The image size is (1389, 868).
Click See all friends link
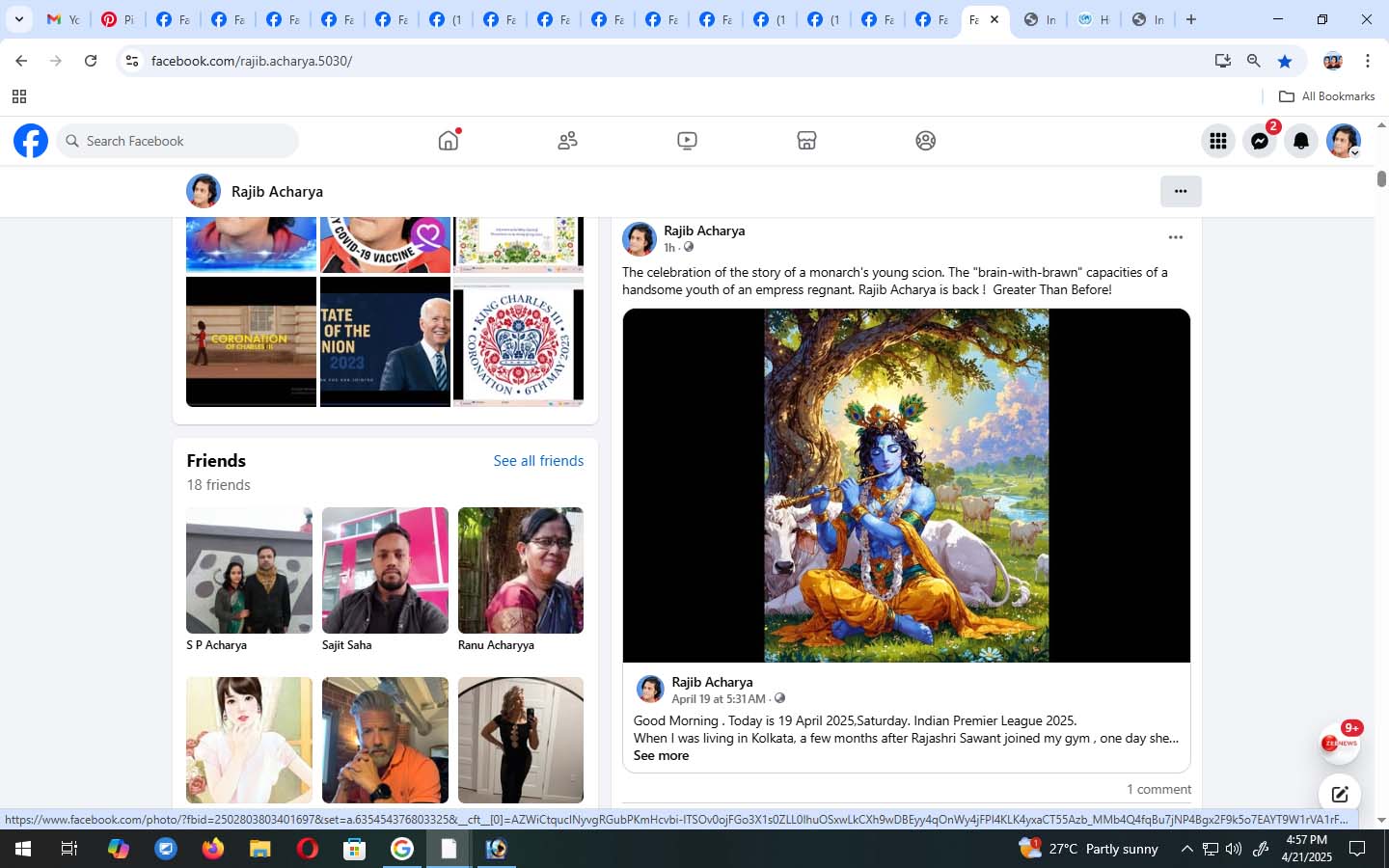coord(538,461)
